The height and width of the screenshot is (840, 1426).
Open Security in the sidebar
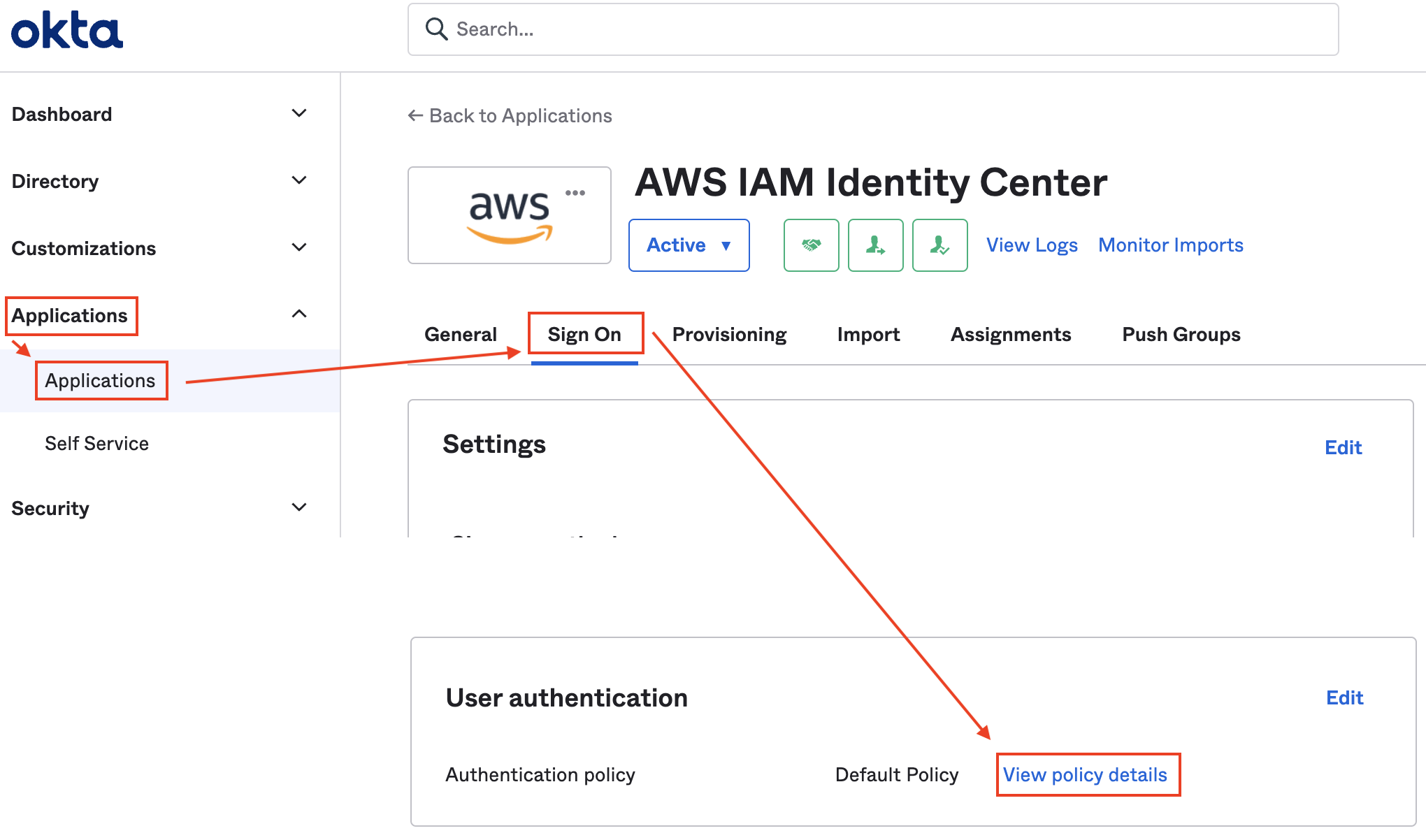click(50, 508)
